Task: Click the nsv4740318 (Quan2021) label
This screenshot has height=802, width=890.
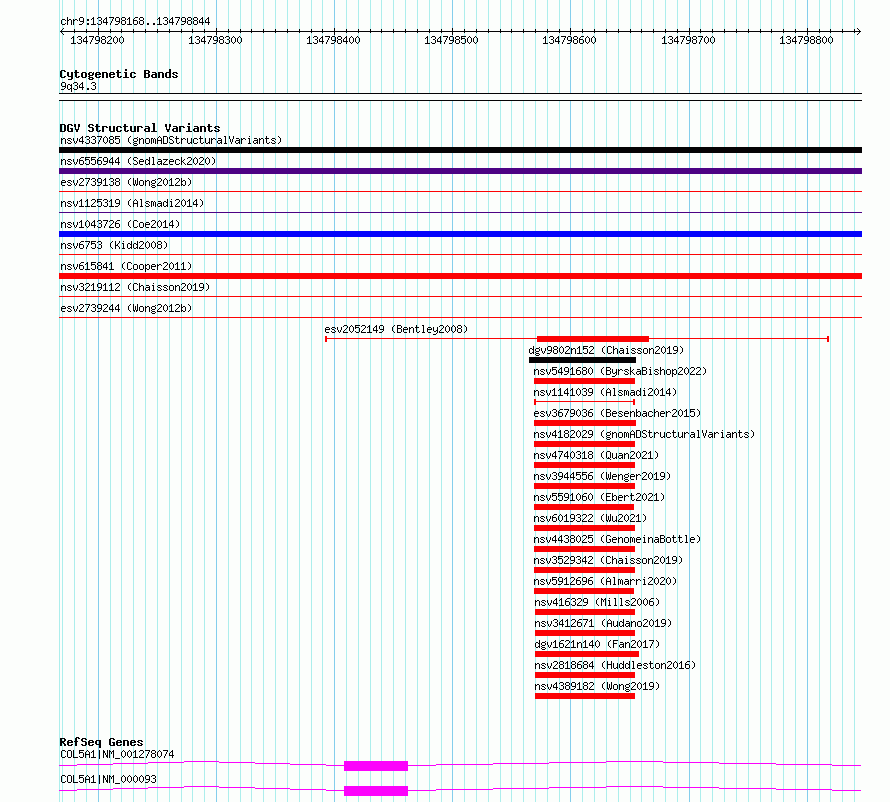Action: click(596, 455)
